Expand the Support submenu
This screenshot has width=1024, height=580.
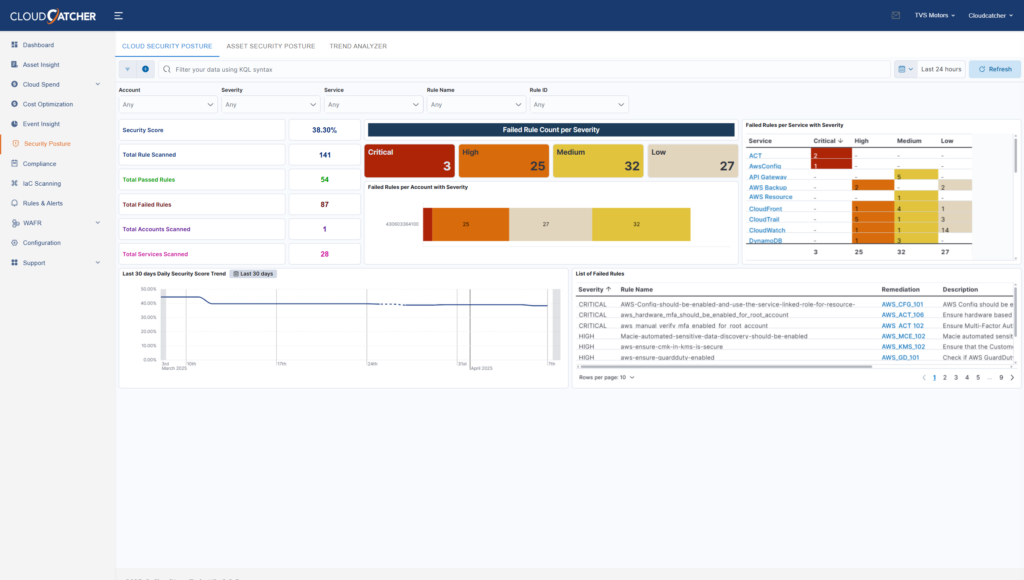click(98, 262)
